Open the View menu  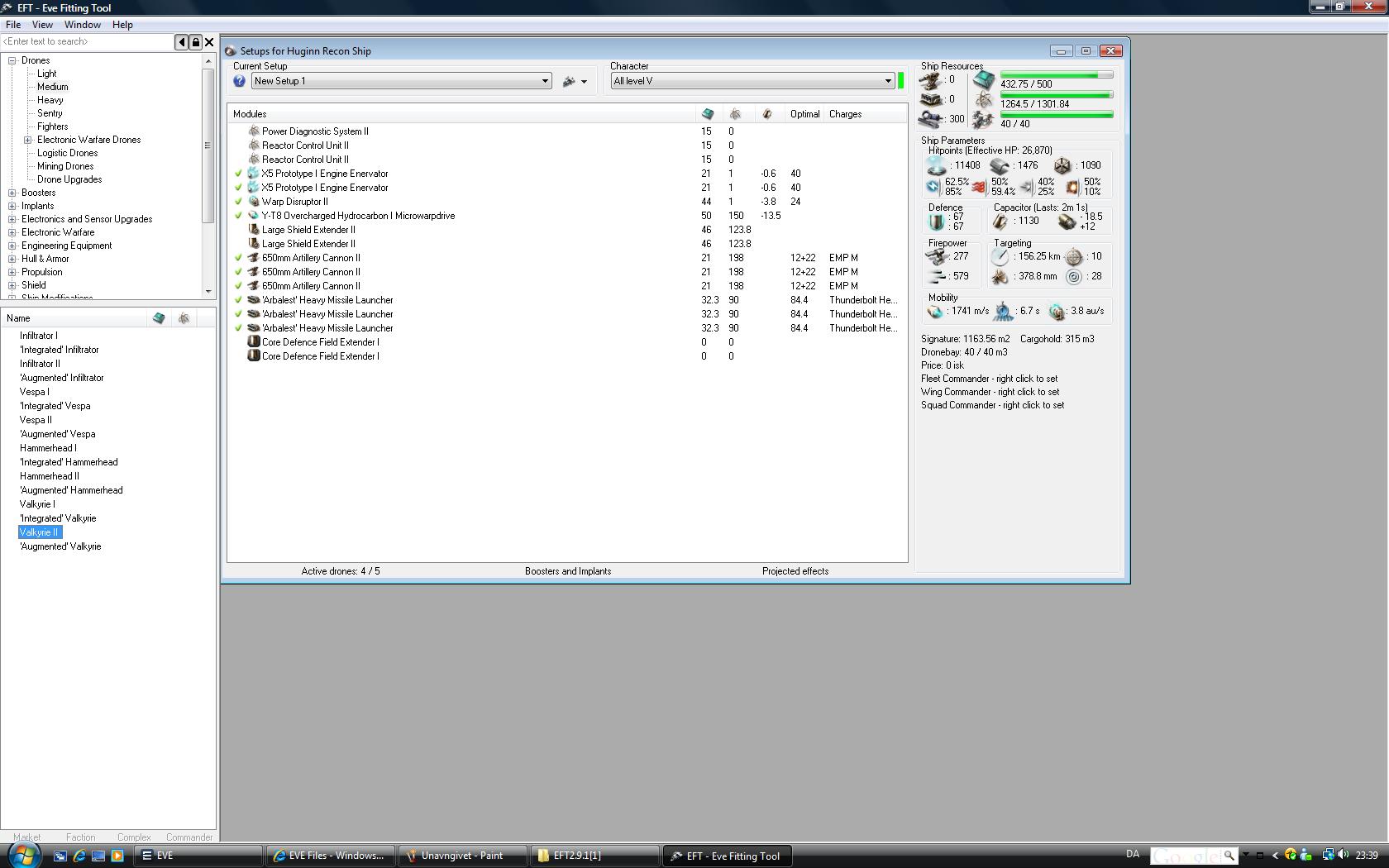pos(42,25)
